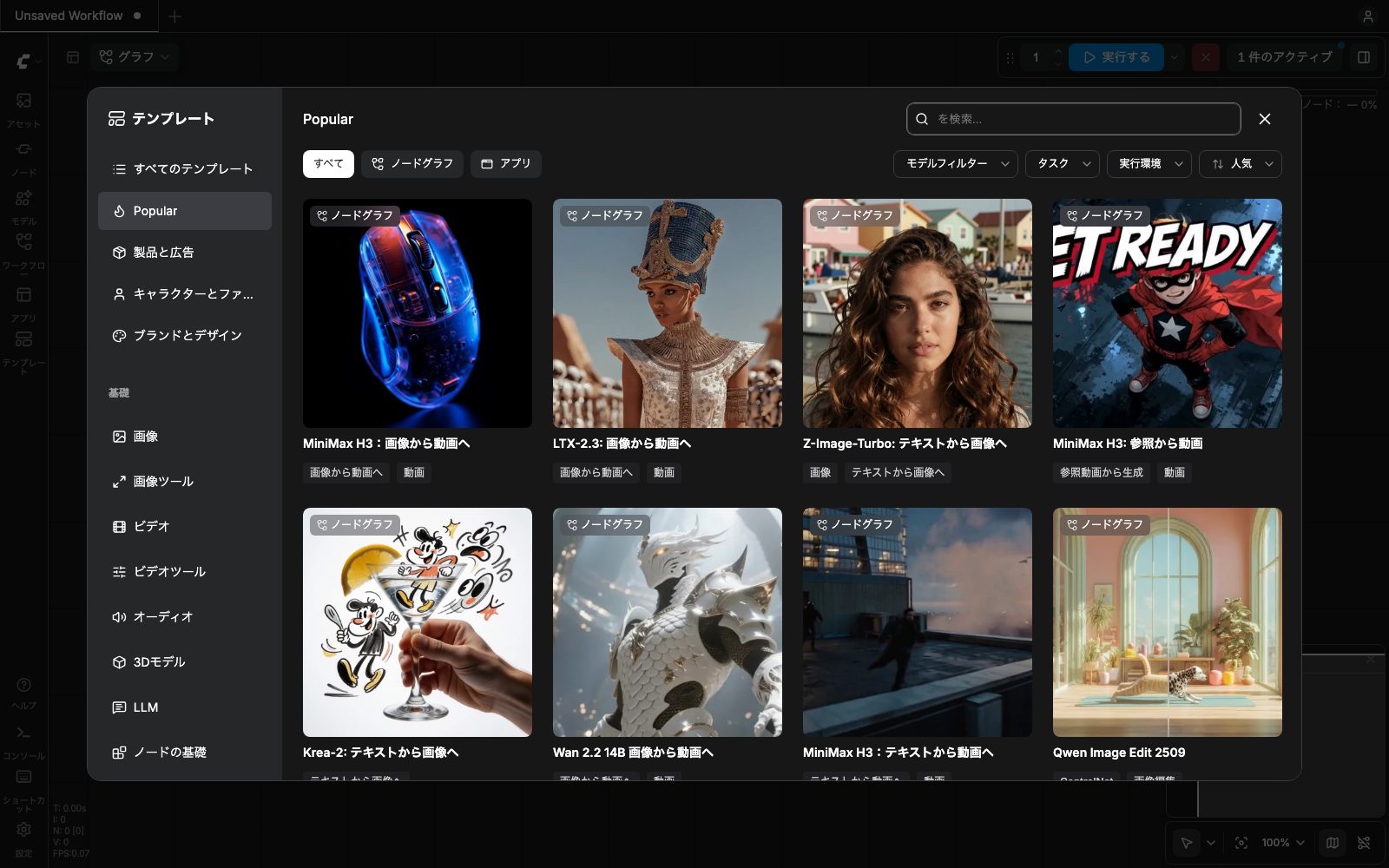The height and width of the screenshot is (868, 1389).
Task: Click the fit-view icon on canvas toolbar
Action: (x=1241, y=843)
